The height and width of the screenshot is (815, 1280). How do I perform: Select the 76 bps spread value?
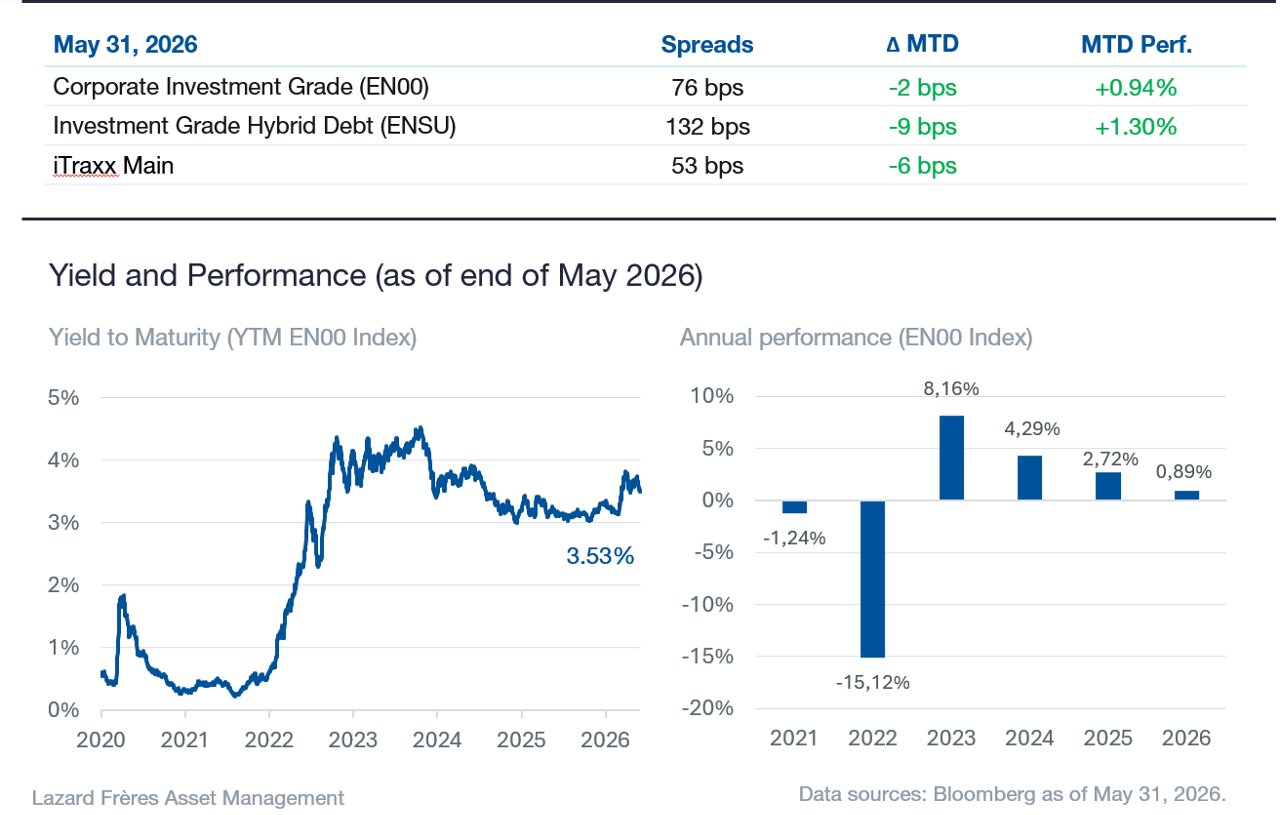tap(707, 88)
